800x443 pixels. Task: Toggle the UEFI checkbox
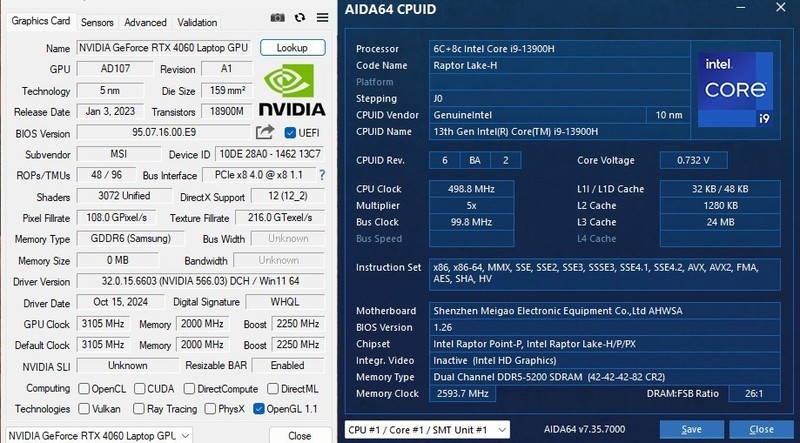click(x=290, y=133)
